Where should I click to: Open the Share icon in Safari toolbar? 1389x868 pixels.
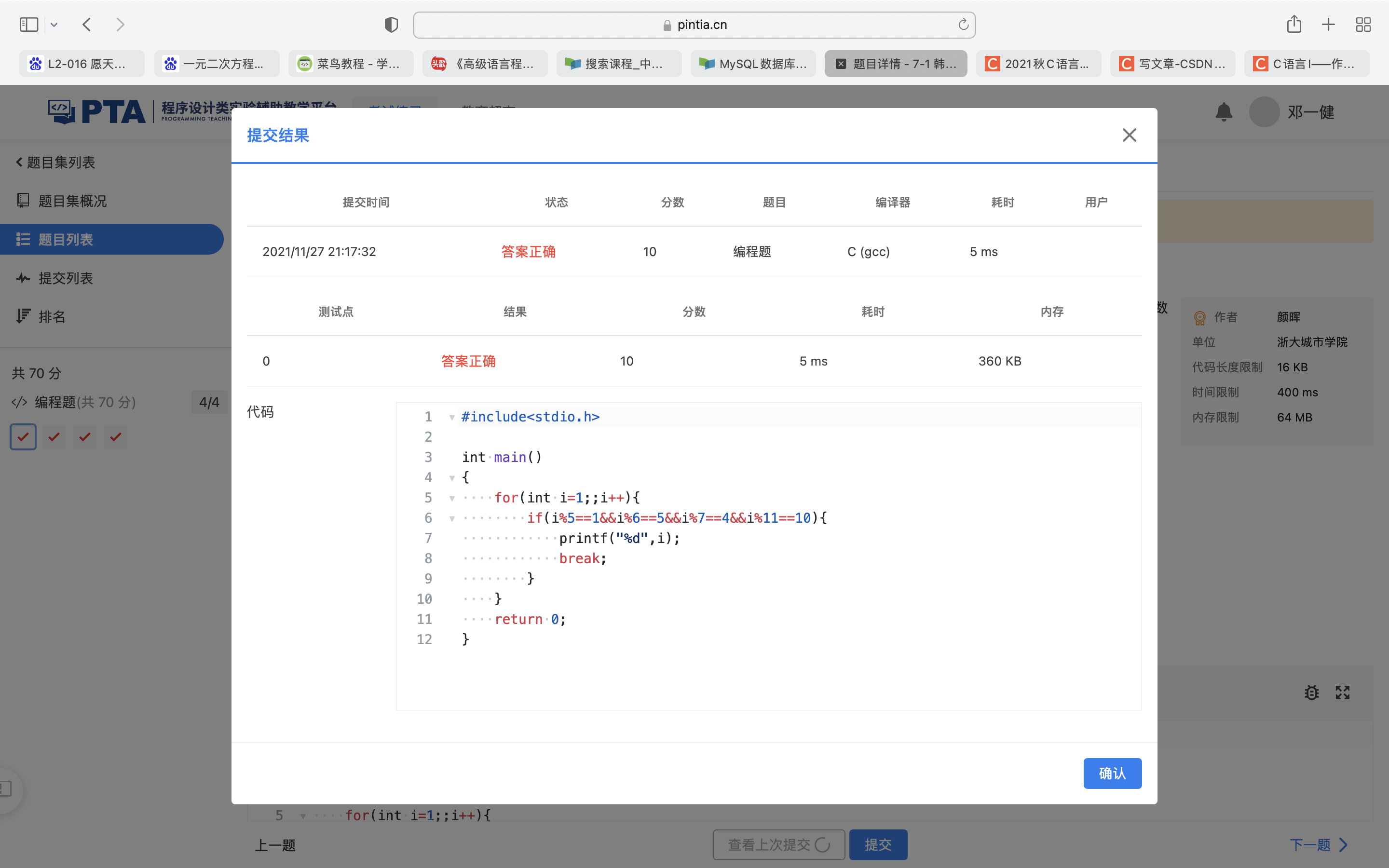pos(1294,24)
